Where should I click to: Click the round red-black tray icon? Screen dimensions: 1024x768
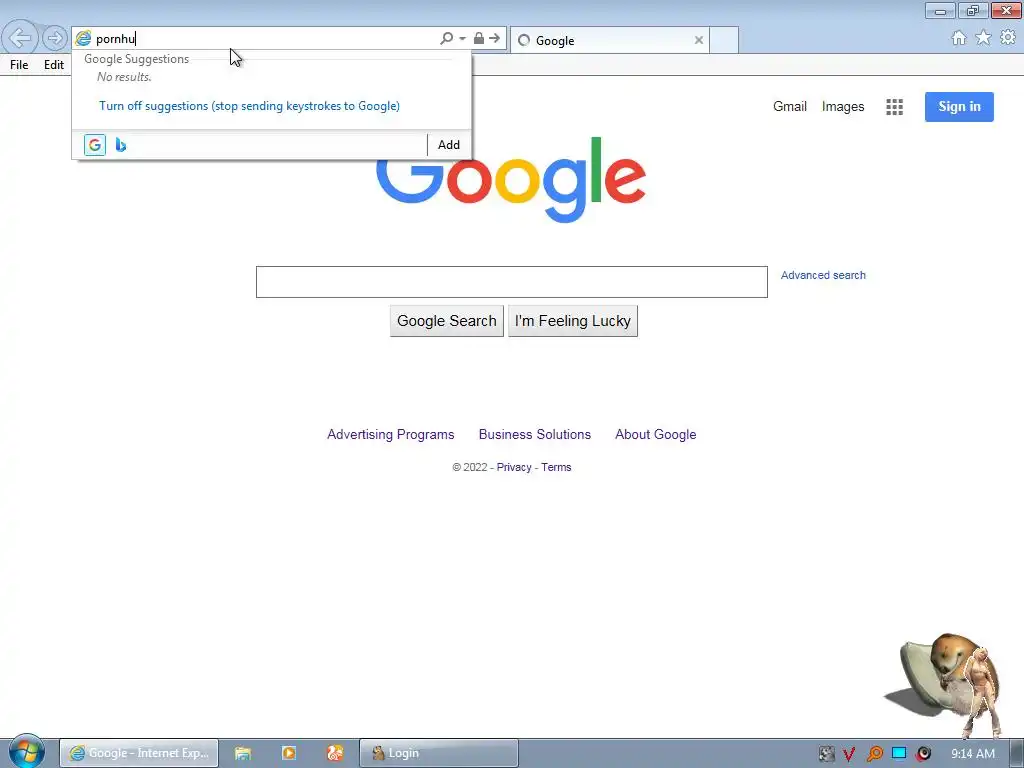click(923, 754)
